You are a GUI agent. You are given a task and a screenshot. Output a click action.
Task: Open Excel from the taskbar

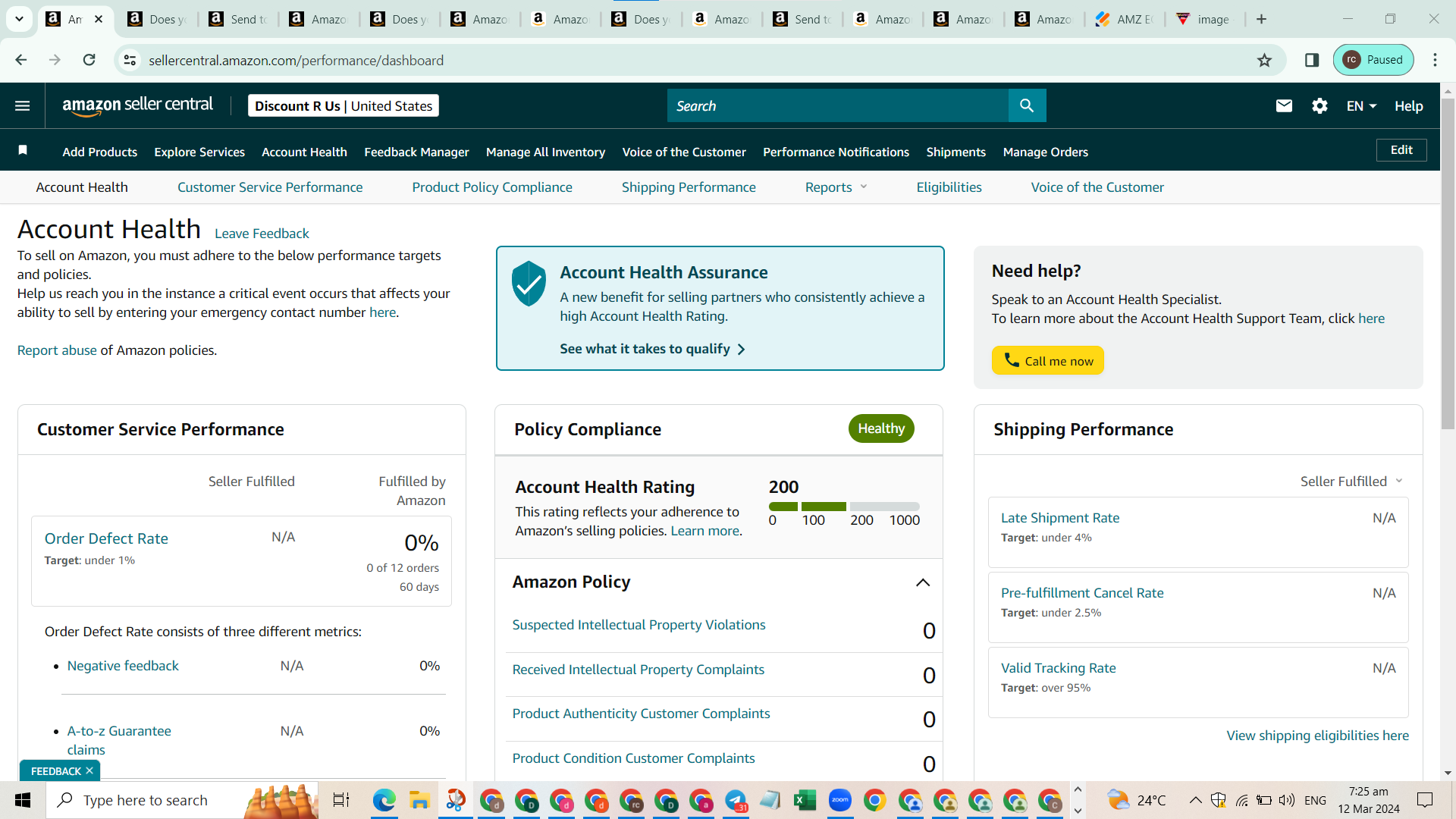tap(805, 800)
